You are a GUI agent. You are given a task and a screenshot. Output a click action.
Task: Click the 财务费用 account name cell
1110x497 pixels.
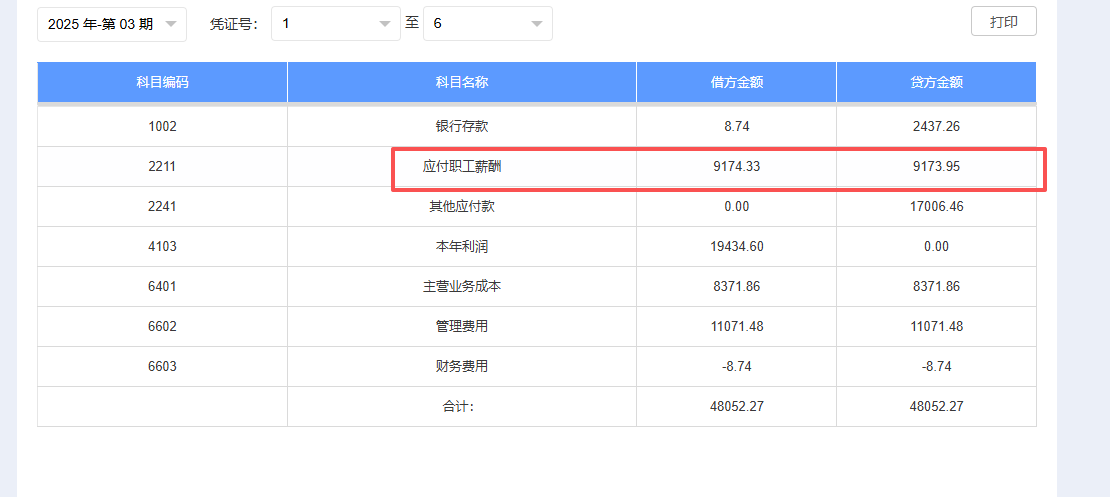pos(461,367)
